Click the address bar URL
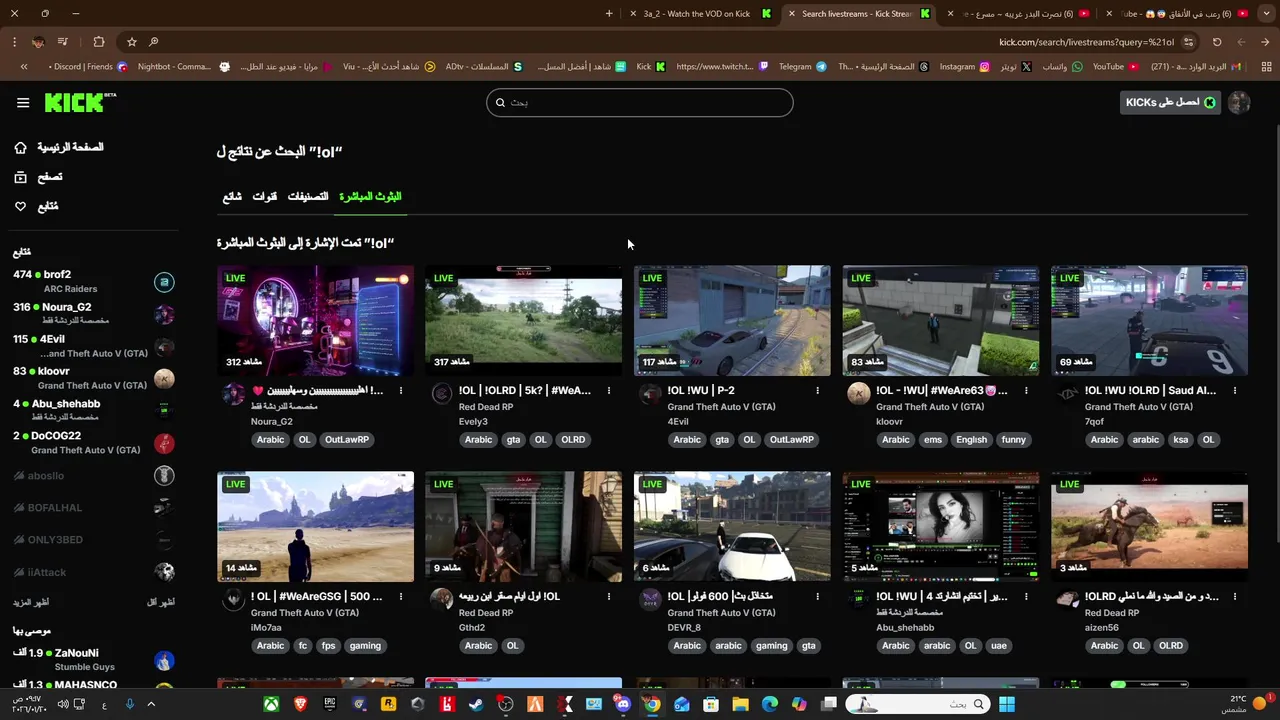Viewport: 1280px width, 720px height. (1086, 42)
